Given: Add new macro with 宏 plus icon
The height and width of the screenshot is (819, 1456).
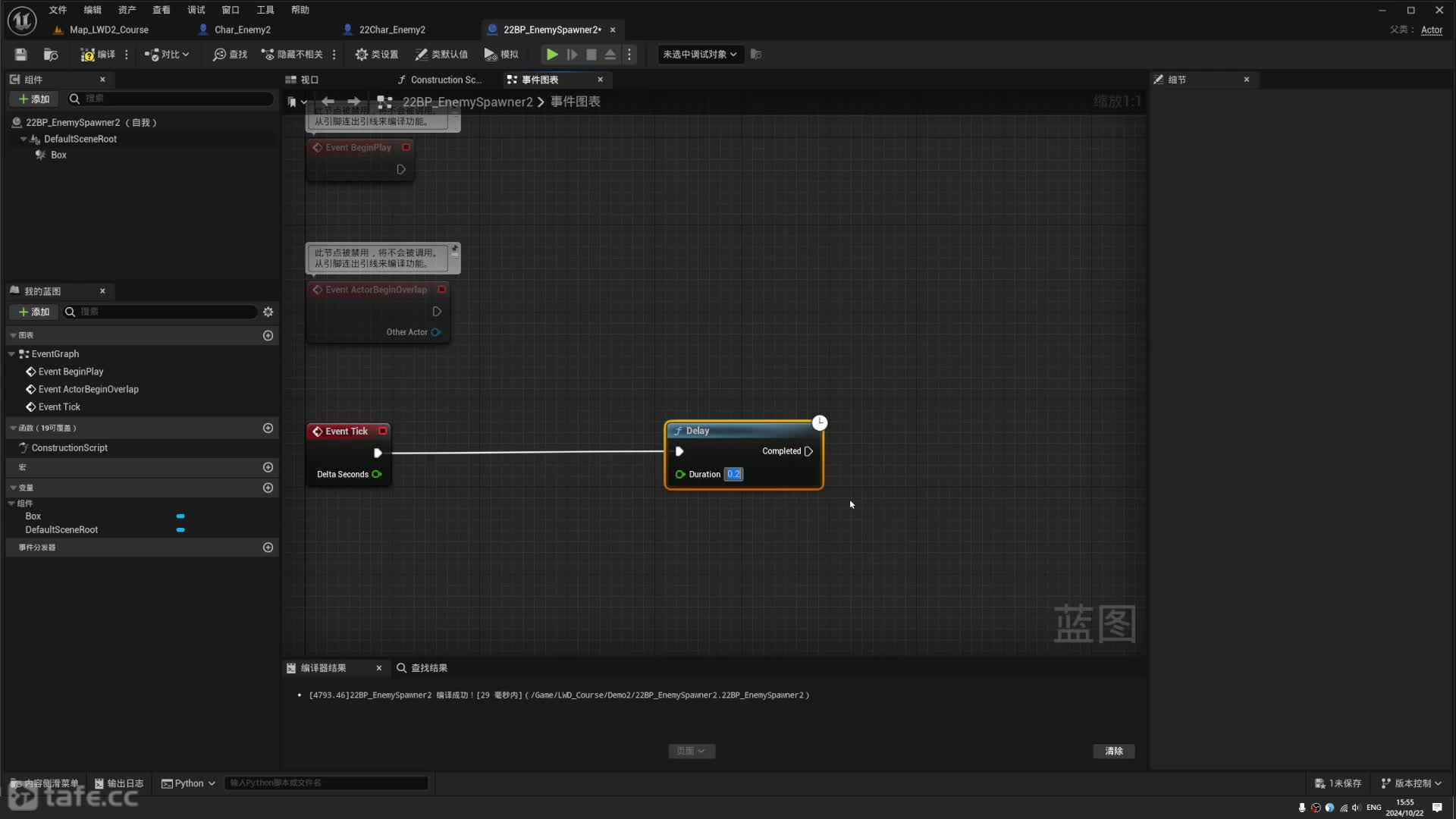Looking at the screenshot, I should pos(268,468).
